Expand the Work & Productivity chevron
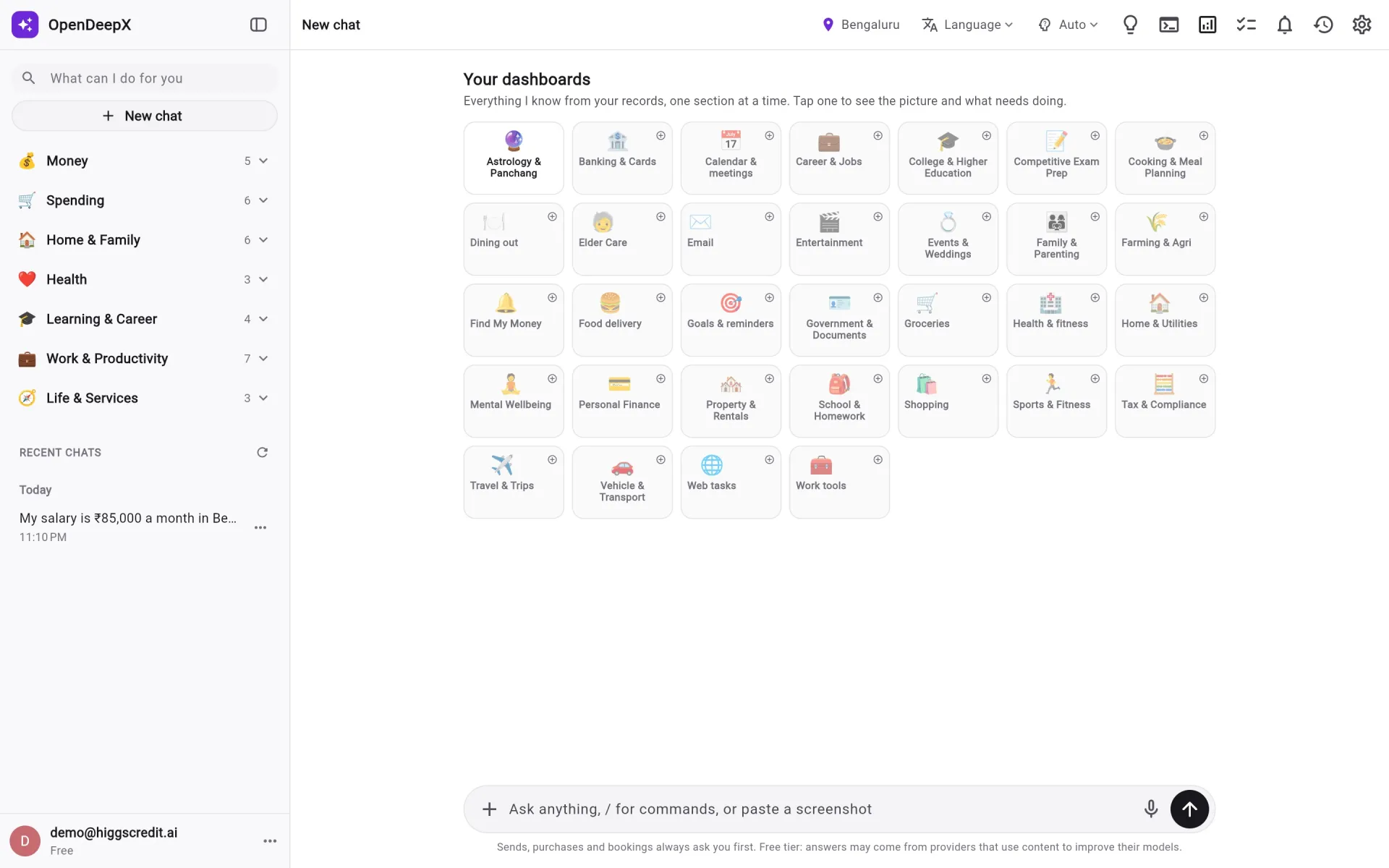Image resolution: width=1389 pixels, height=868 pixels. point(263,358)
